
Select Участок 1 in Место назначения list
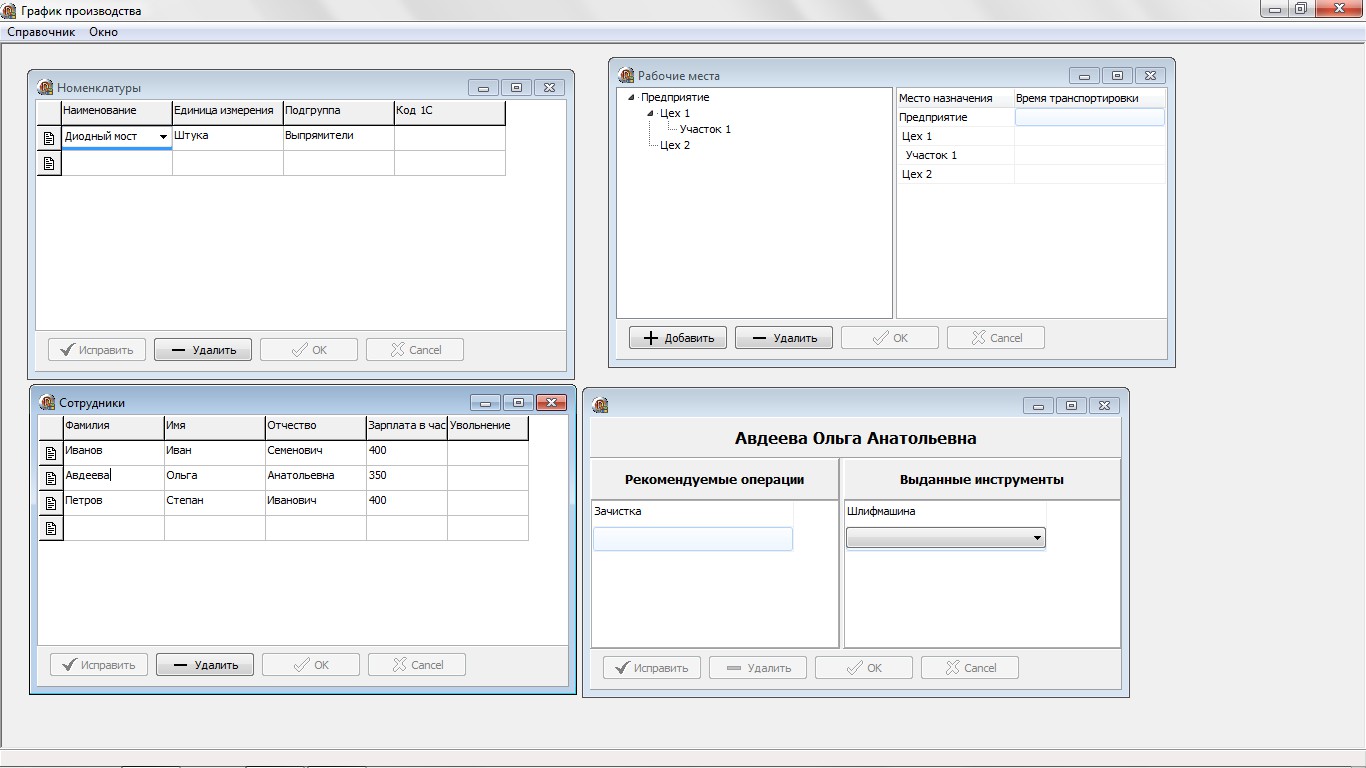click(955, 155)
